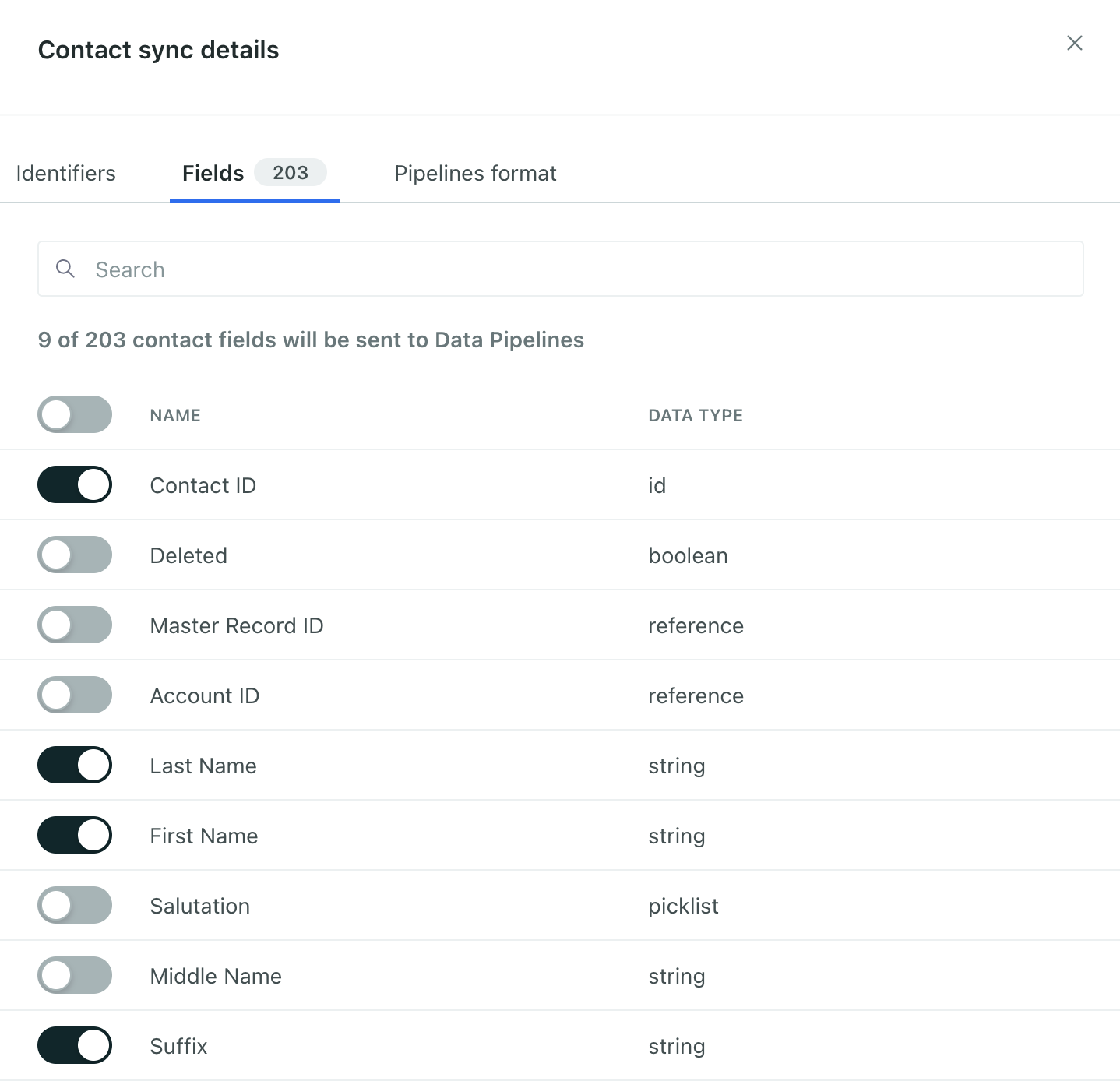This screenshot has height=1081, width=1120.
Task: Disable the Contact ID toggle
Action: pos(75,484)
